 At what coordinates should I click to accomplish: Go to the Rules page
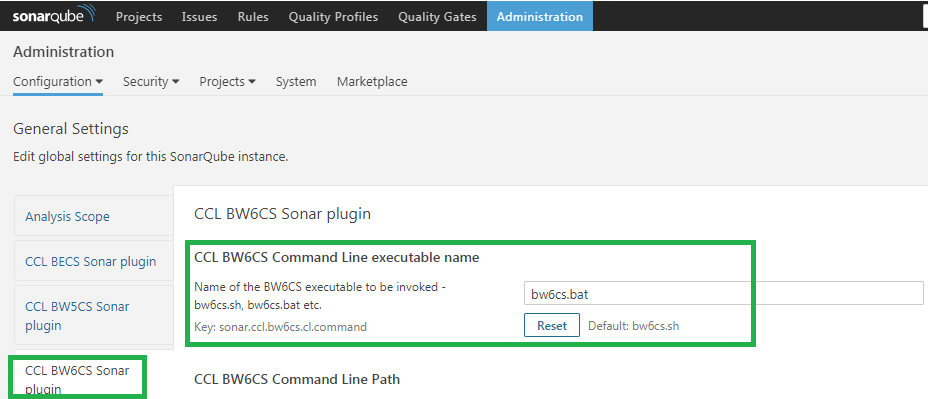253,17
